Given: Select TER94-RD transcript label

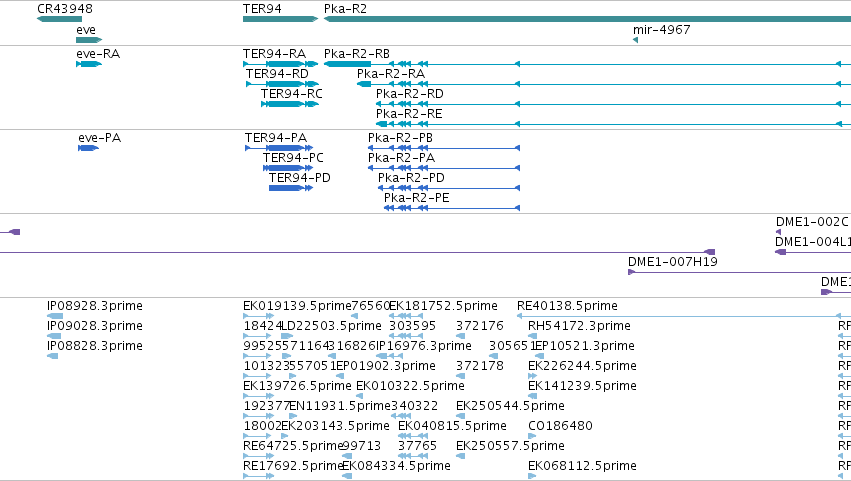Looking at the screenshot, I should point(277,74).
